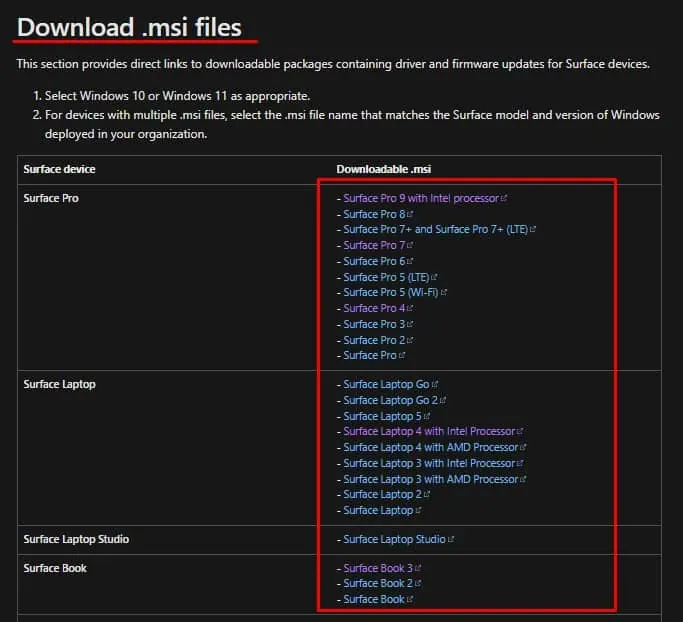
Task: Click the Surface device column header
Action: point(59,169)
